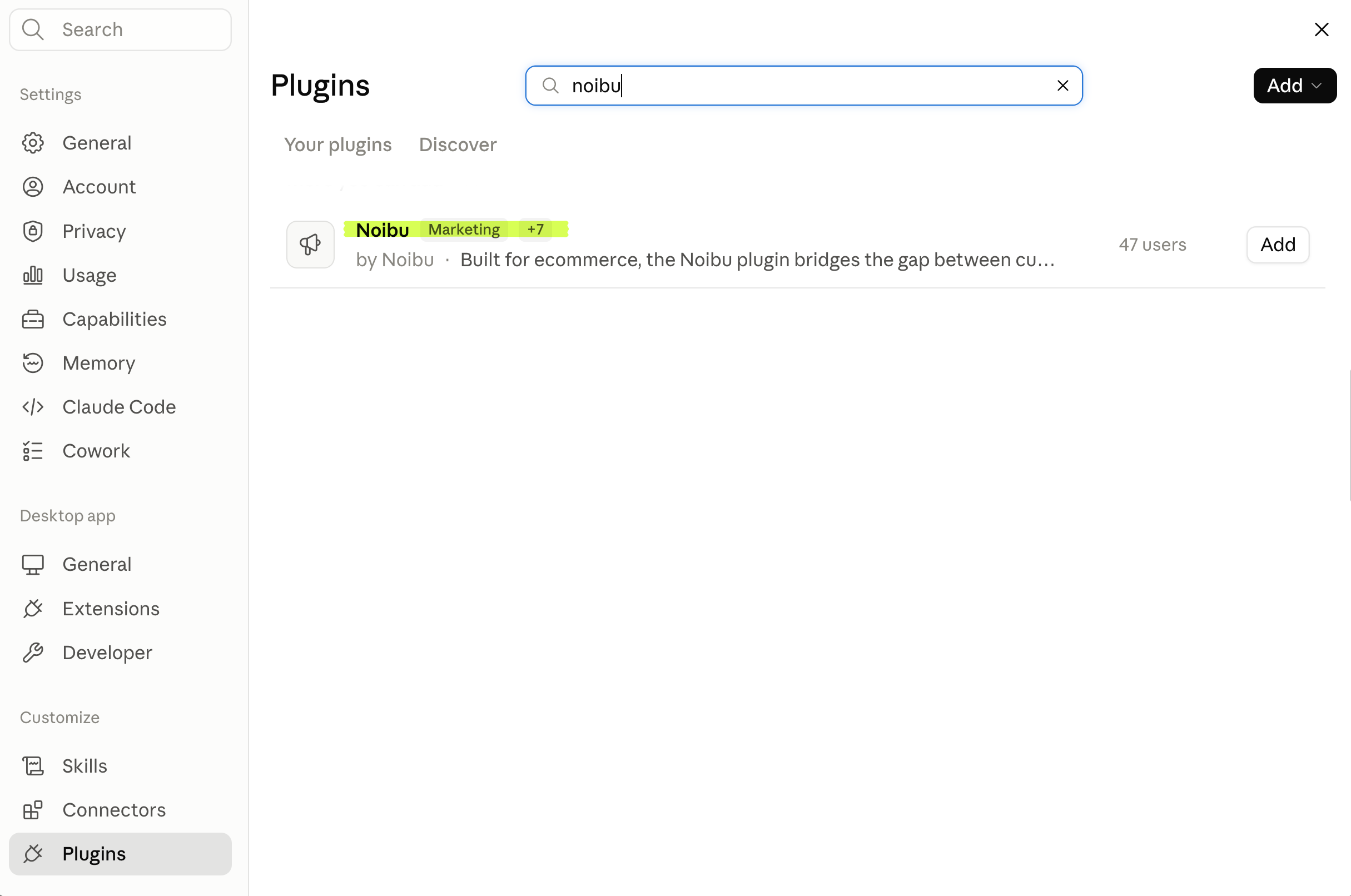Close the settings window
The height and width of the screenshot is (896, 1351).
tap(1322, 29)
